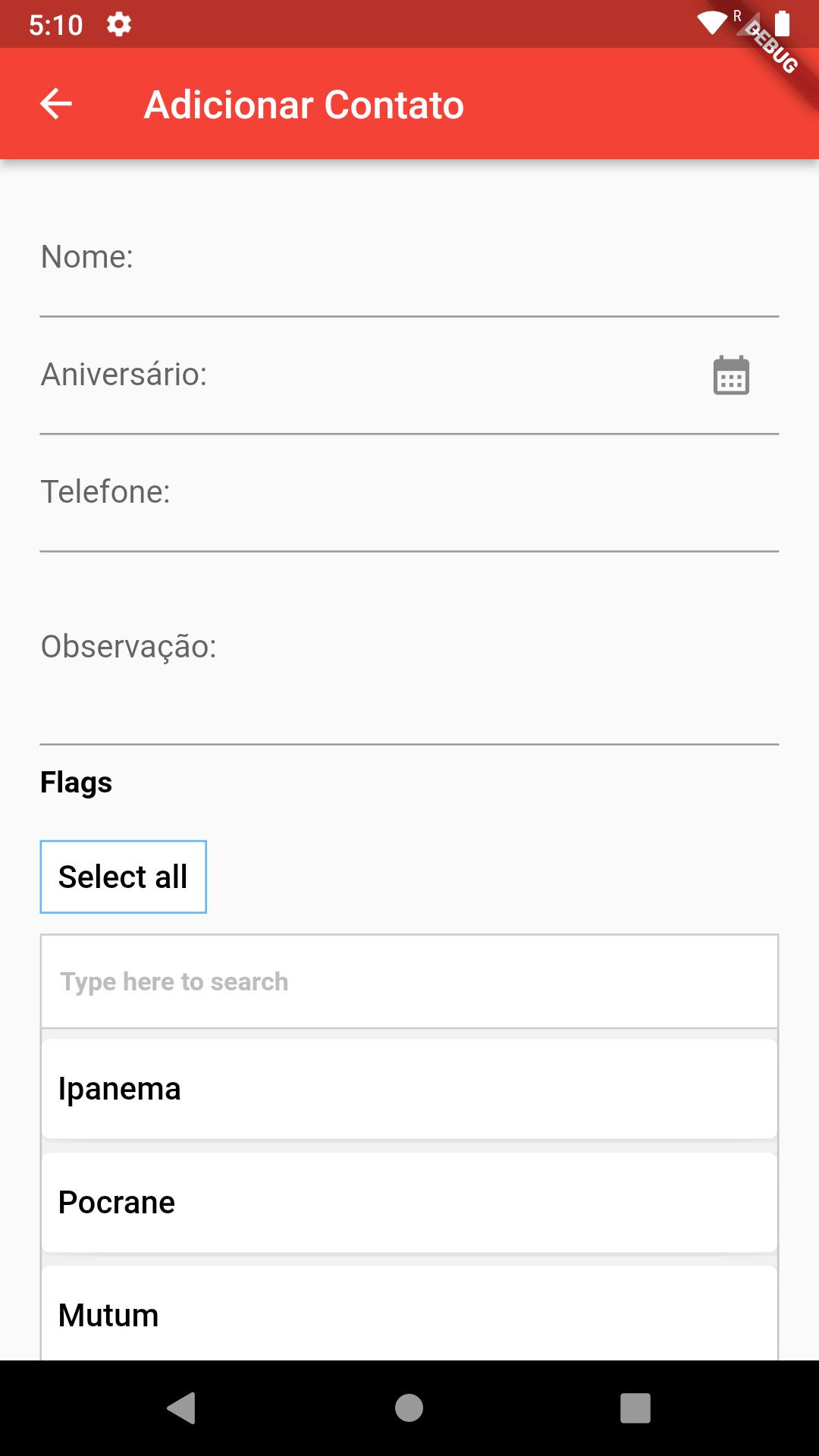Tap the settings gear in status bar
819x1456 pixels.
coord(119,24)
